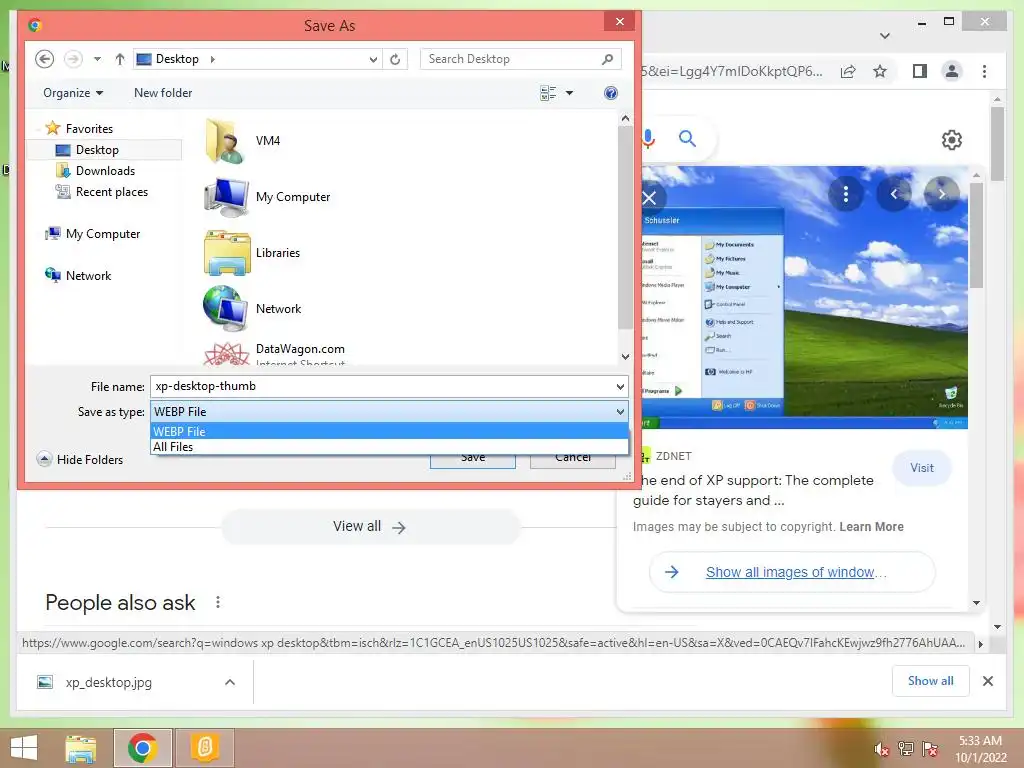This screenshot has height=768, width=1024.
Task: Click the Forward arrow in Save As dialog
Action: click(x=73, y=59)
